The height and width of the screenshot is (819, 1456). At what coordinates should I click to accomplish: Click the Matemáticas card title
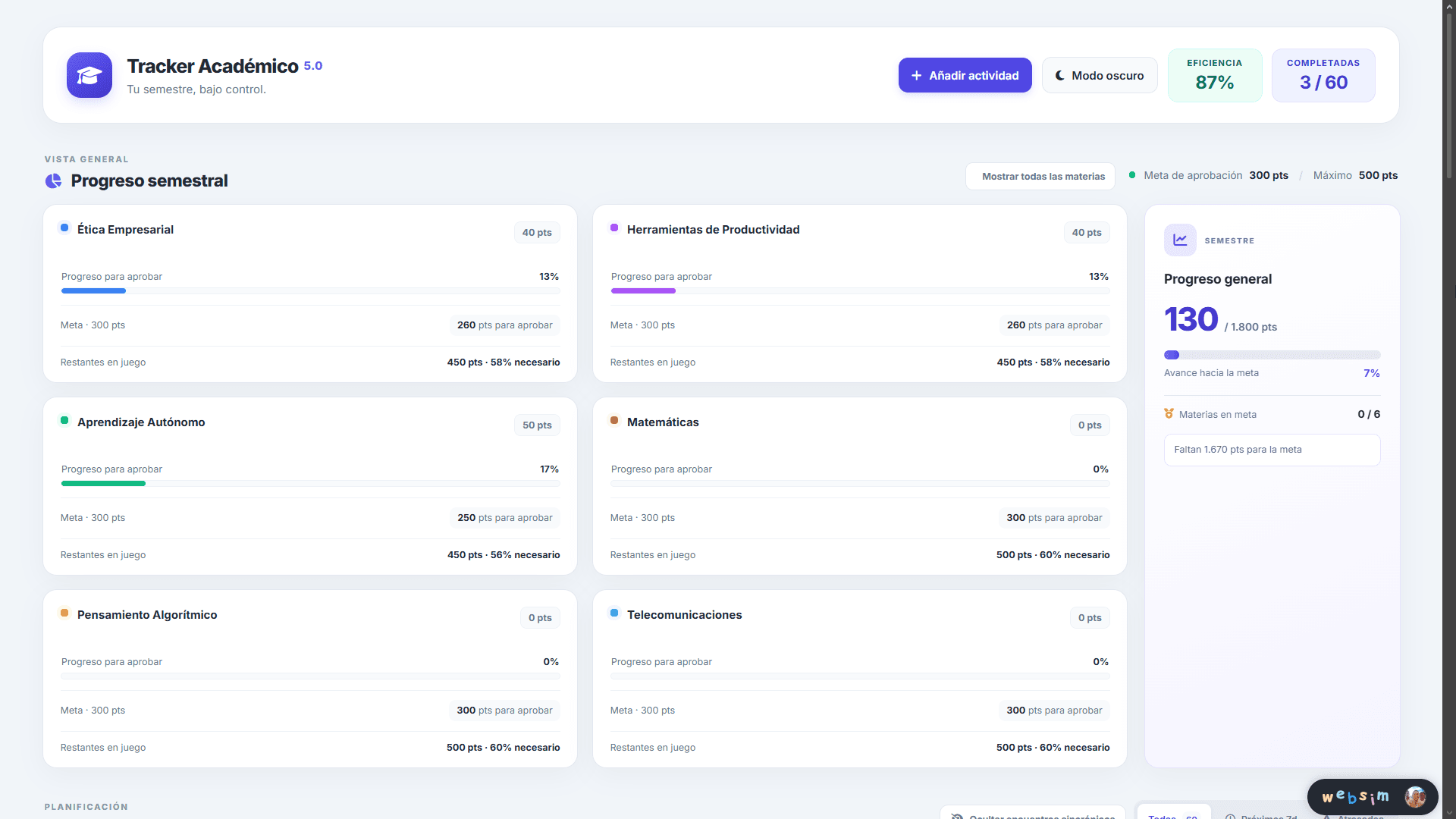point(663,422)
